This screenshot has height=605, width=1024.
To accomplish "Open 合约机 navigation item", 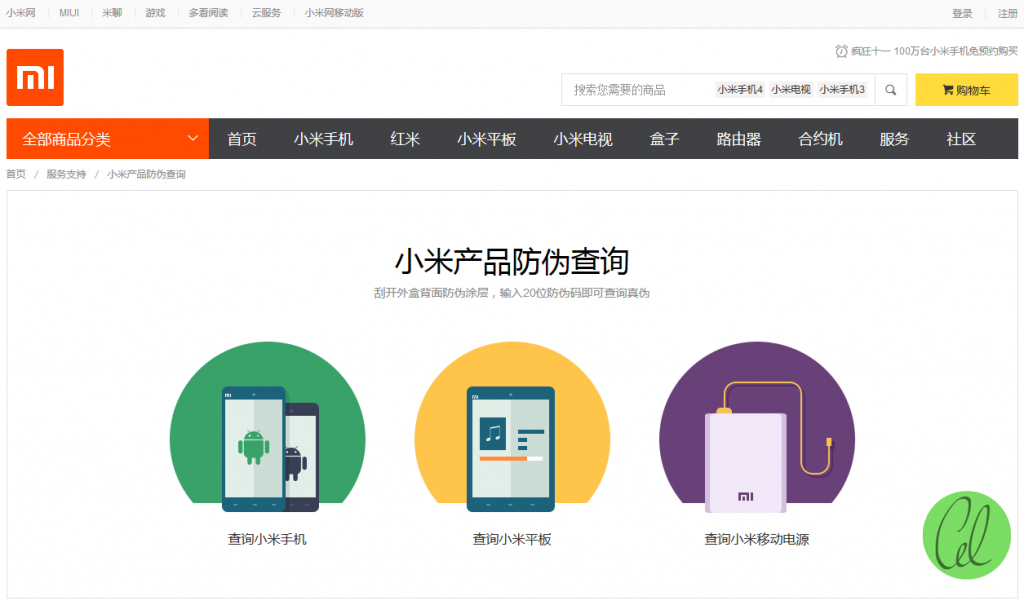I will pyautogui.click(x=820, y=139).
